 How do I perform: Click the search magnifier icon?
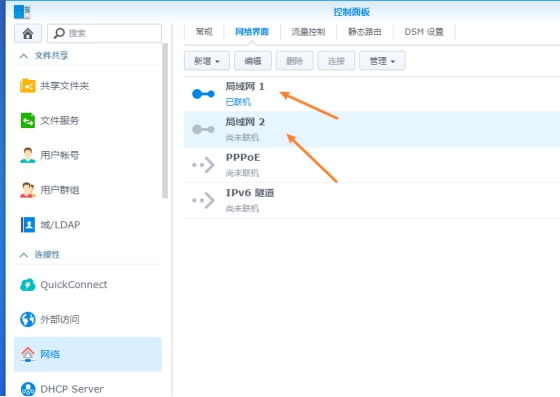click(59, 33)
